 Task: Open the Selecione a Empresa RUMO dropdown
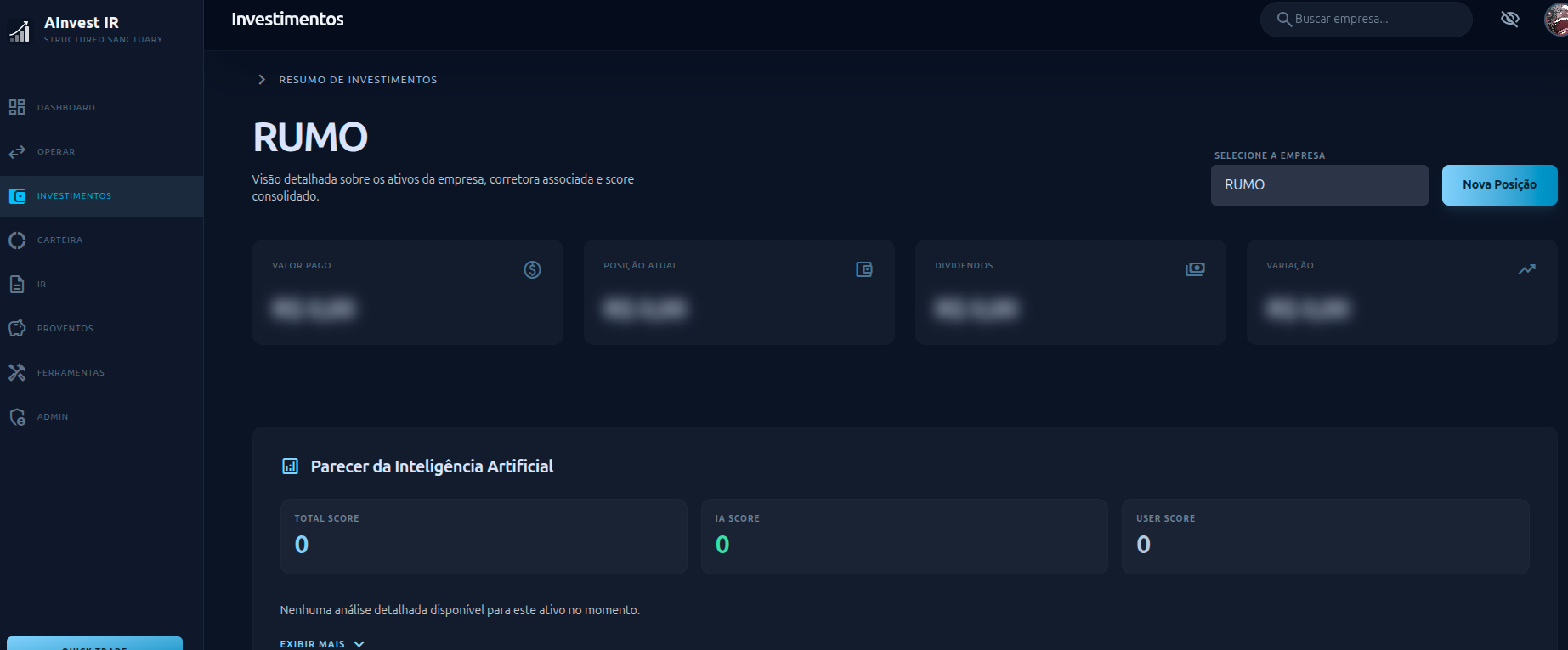[1319, 185]
